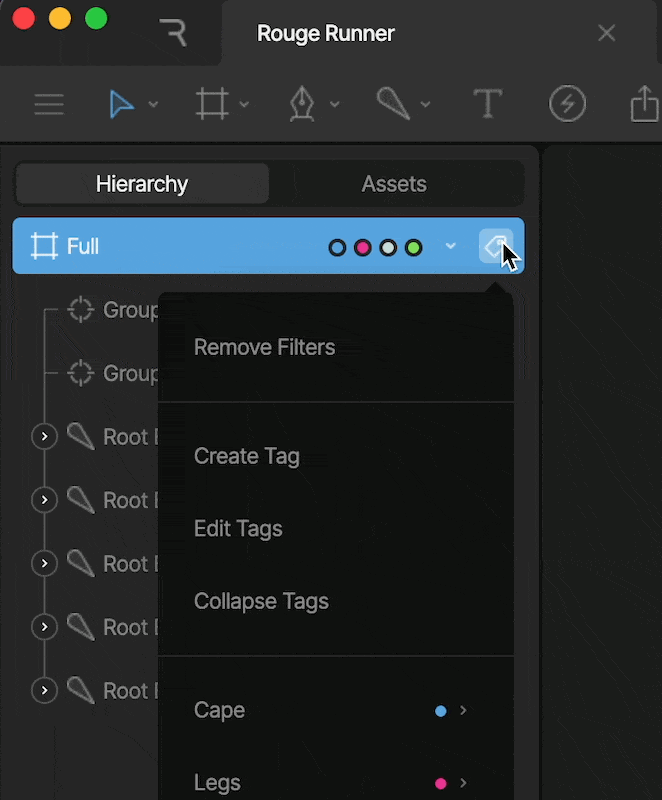Click the first Group target icon

coord(81,309)
